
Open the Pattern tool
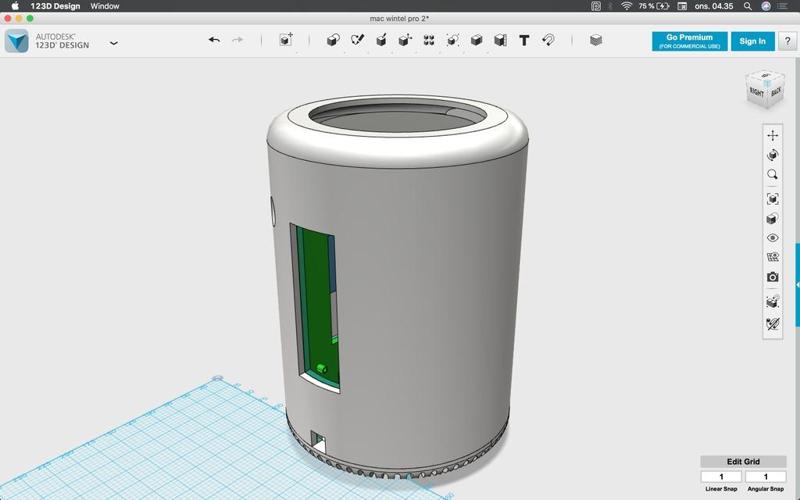point(428,40)
